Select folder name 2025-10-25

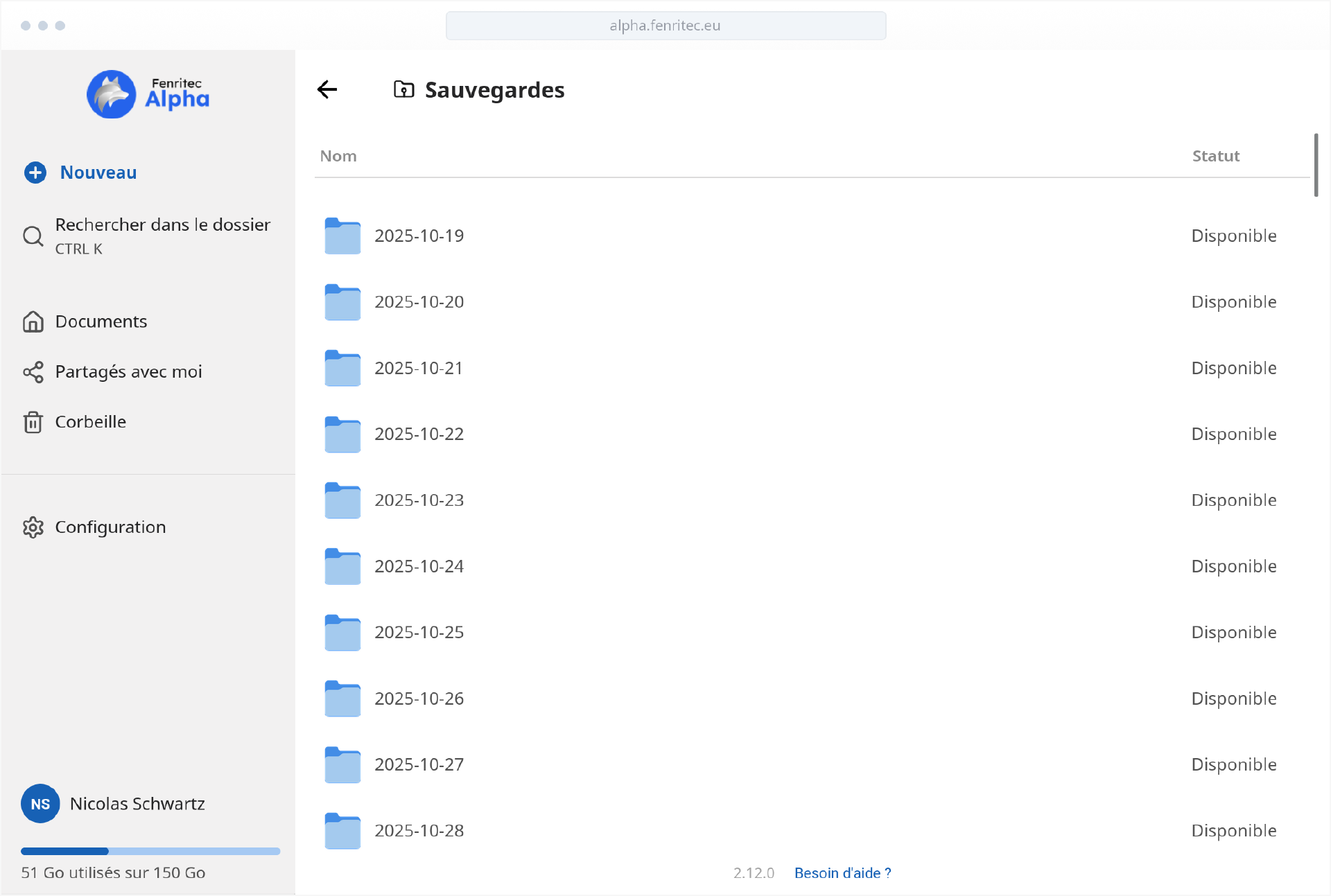pyautogui.click(x=419, y=633)
